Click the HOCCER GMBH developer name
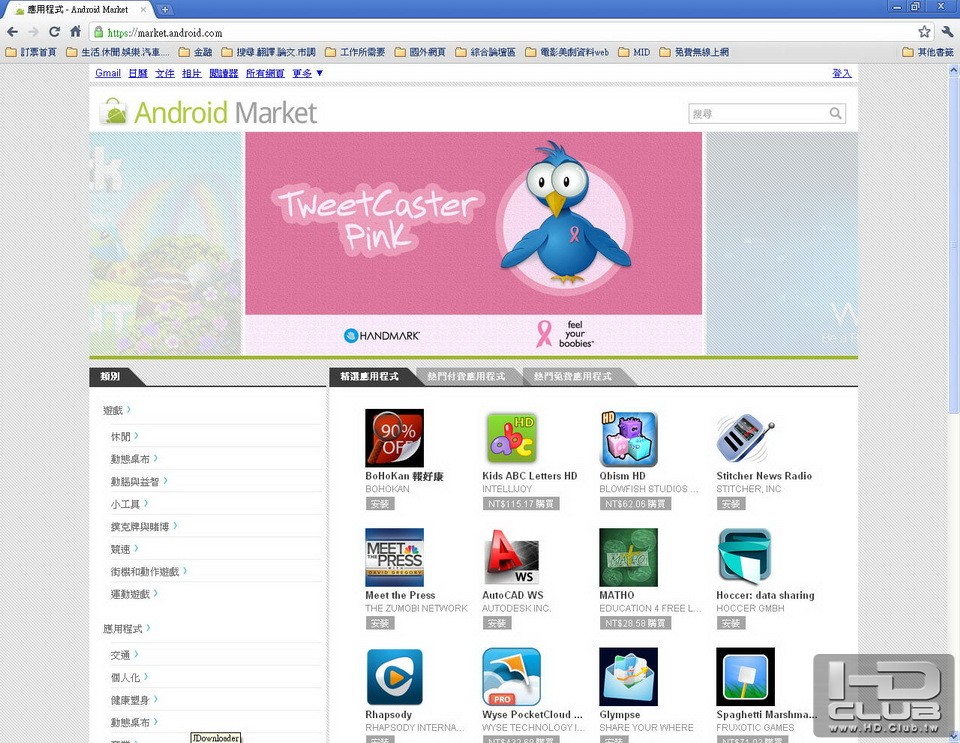Screen dimensions: 960x743 (x=750, y=608)
